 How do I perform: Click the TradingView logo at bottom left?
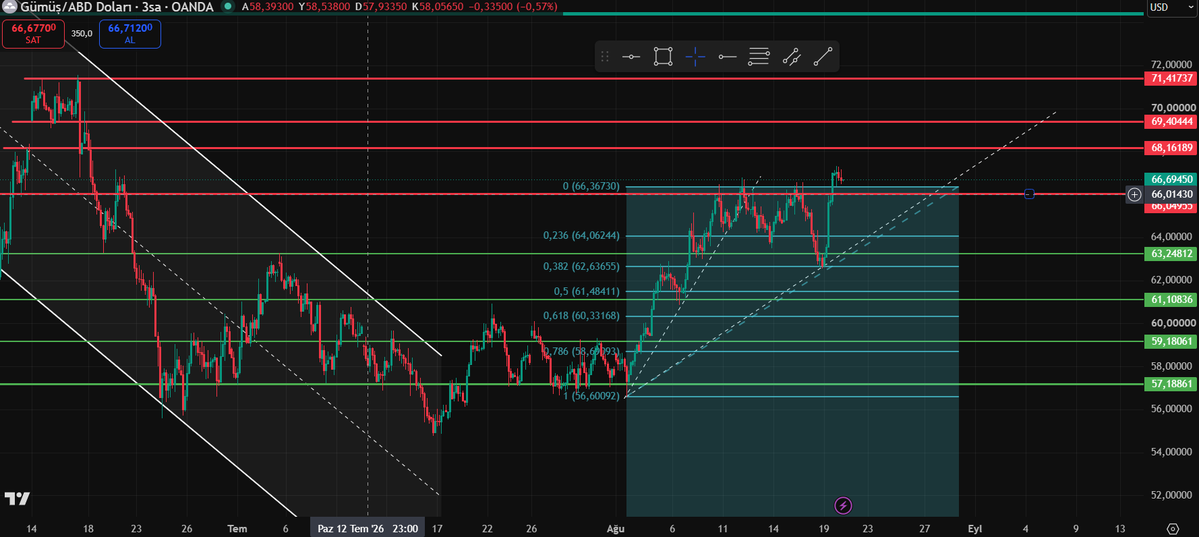pos(17,499)
